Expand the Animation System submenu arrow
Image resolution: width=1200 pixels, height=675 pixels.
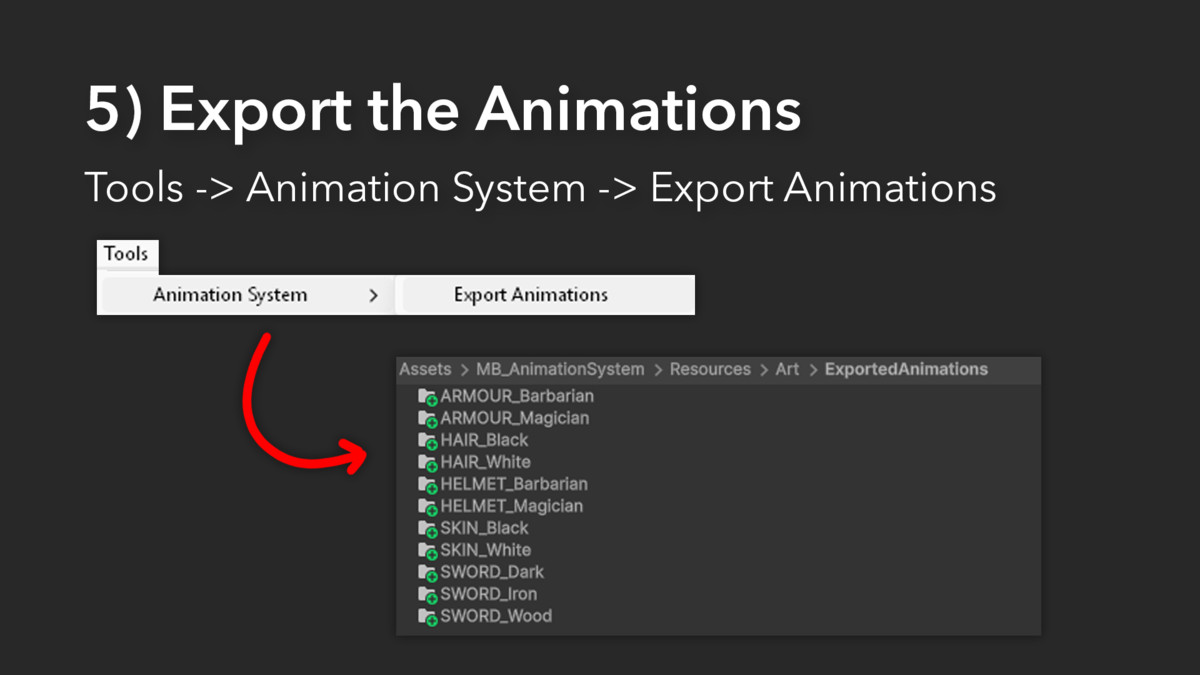374,295
